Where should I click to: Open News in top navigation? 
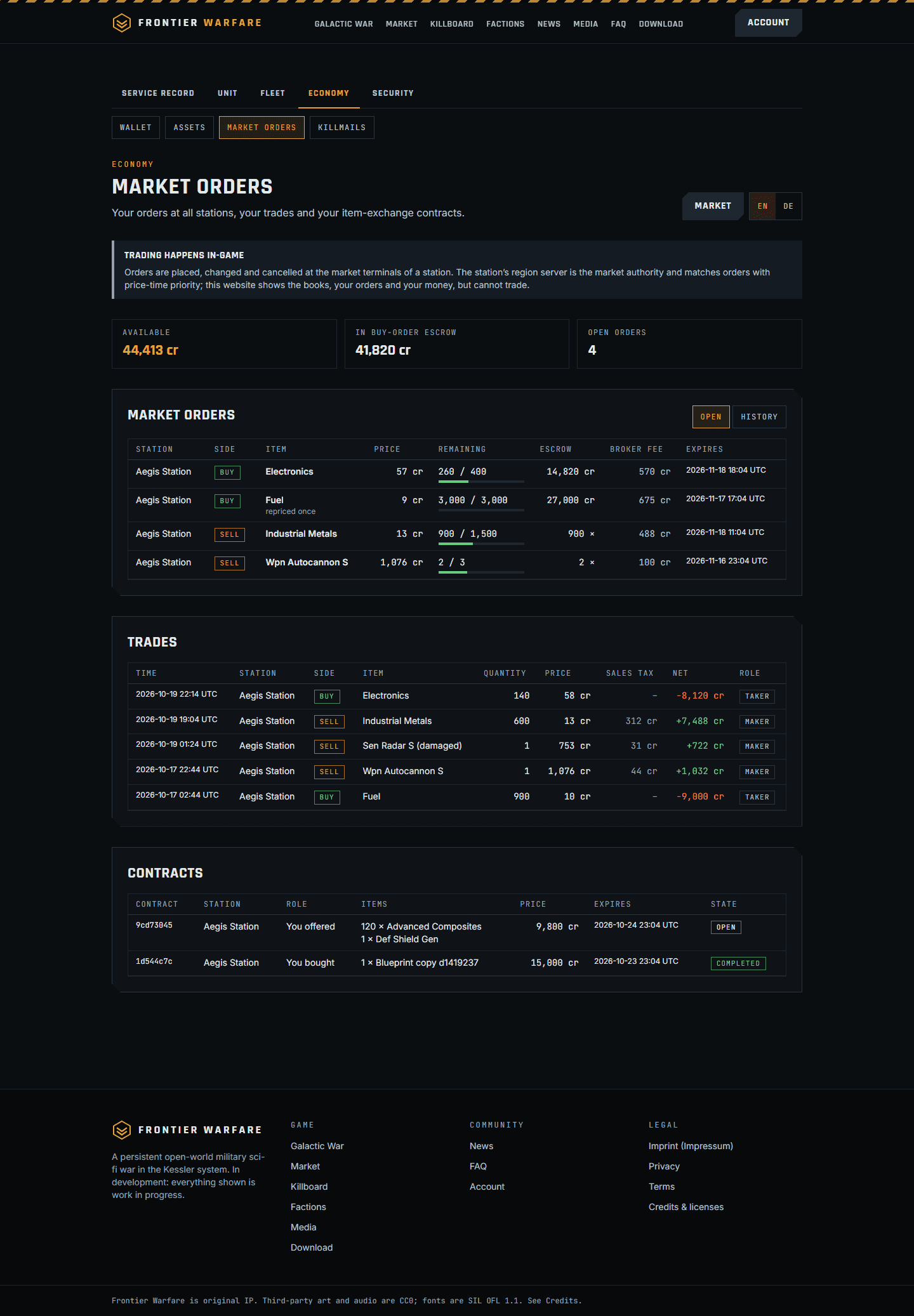(x=549, y=24)
